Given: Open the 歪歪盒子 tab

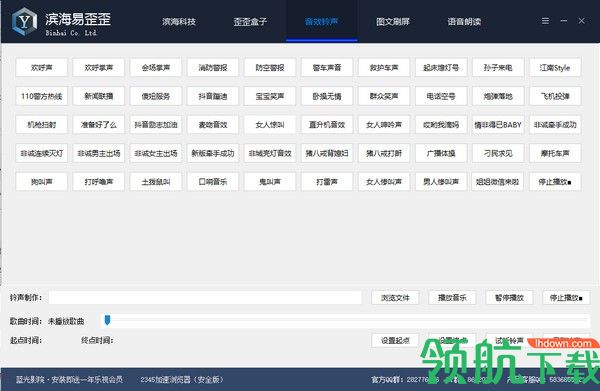Looking at the screenshot, I should point(250,21).
